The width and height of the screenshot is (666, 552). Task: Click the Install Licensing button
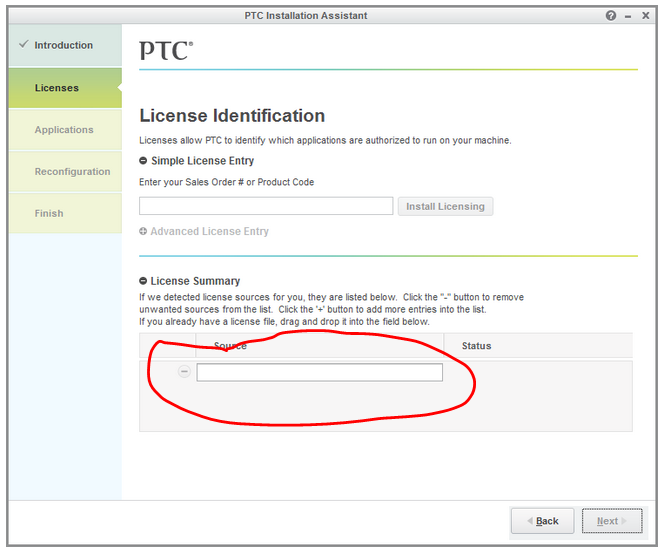click(445, 206)
